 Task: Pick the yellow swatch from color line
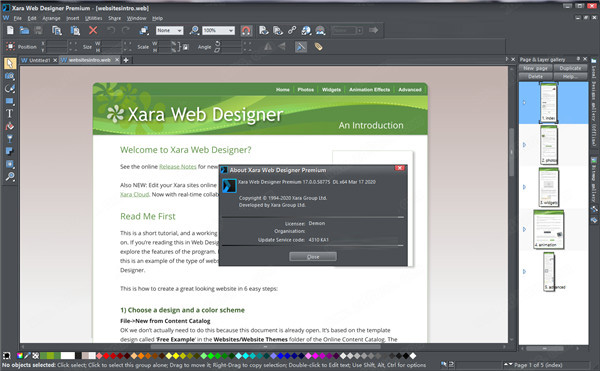point(176,356)
